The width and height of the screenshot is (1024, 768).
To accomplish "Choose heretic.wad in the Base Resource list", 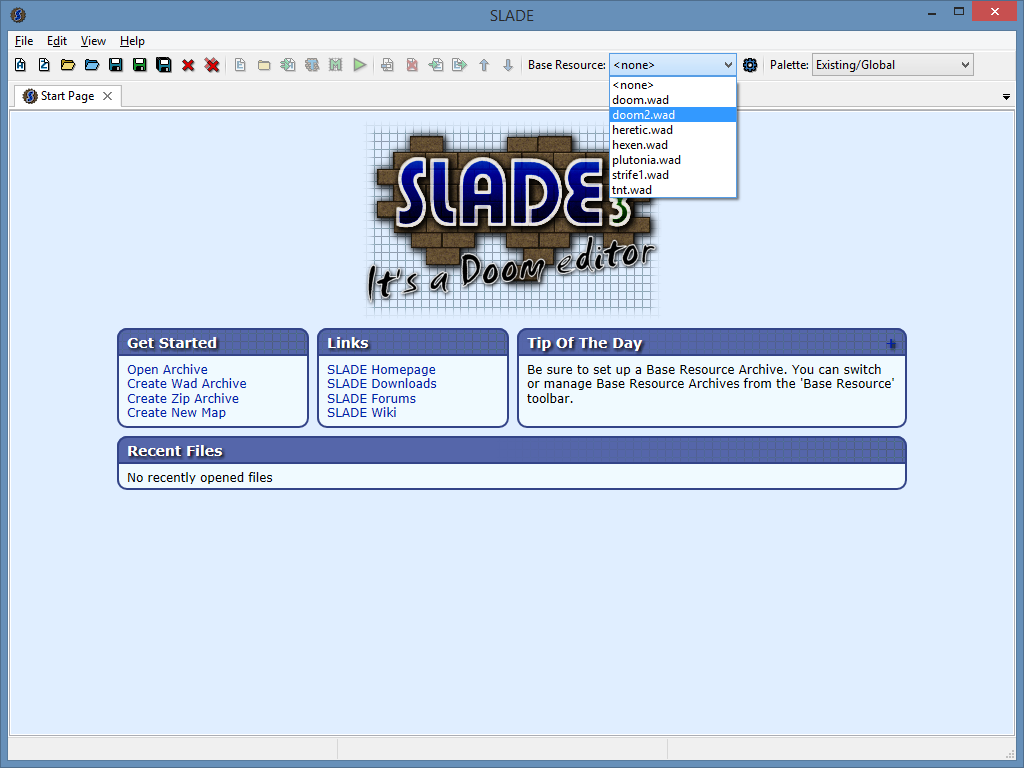I will 673,130.
